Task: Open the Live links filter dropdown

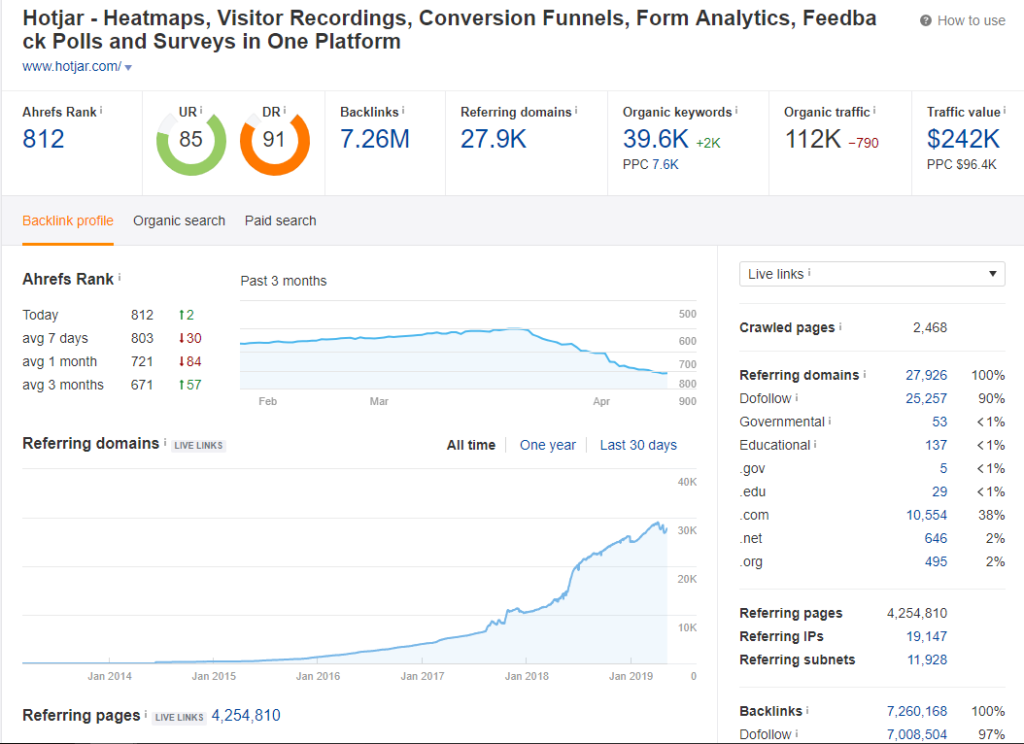Action: pyautogui.click(x=871, y=273)
